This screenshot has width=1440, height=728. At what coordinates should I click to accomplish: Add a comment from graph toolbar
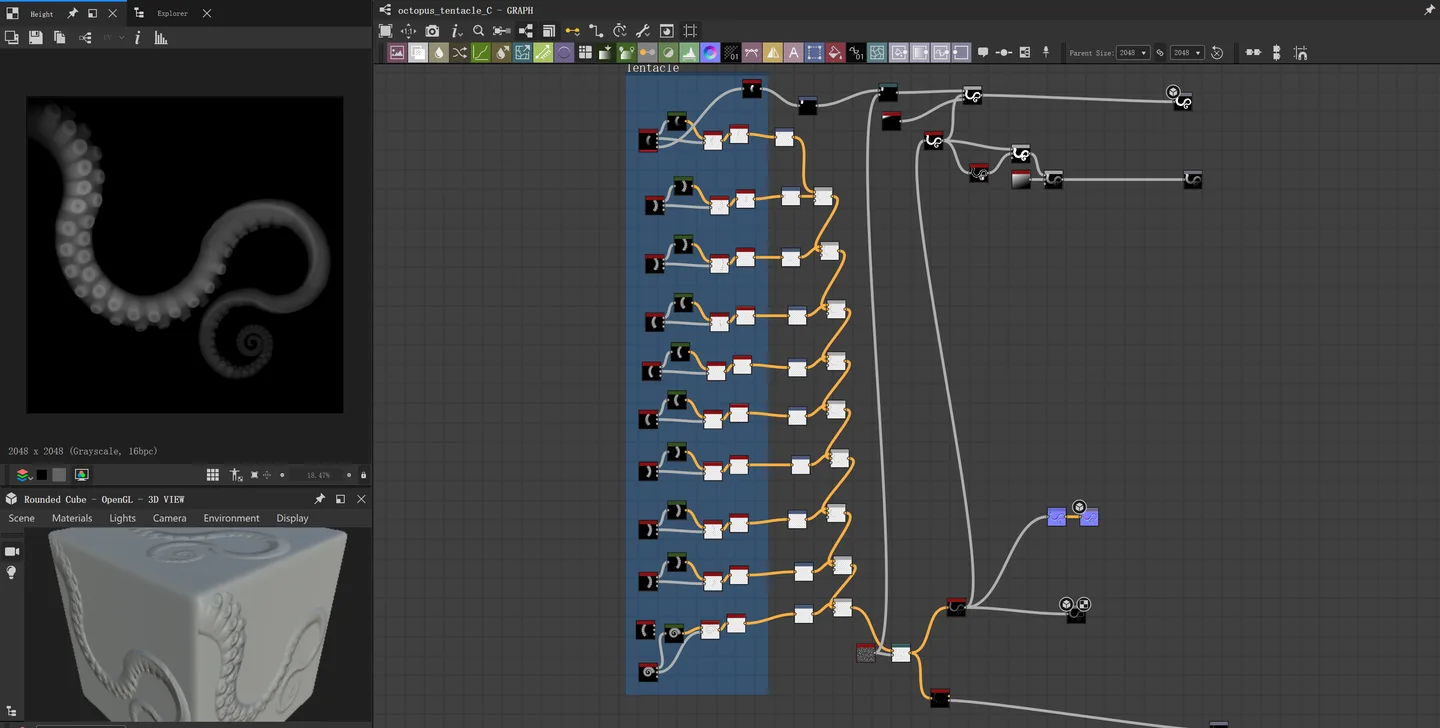click(983, 53)
